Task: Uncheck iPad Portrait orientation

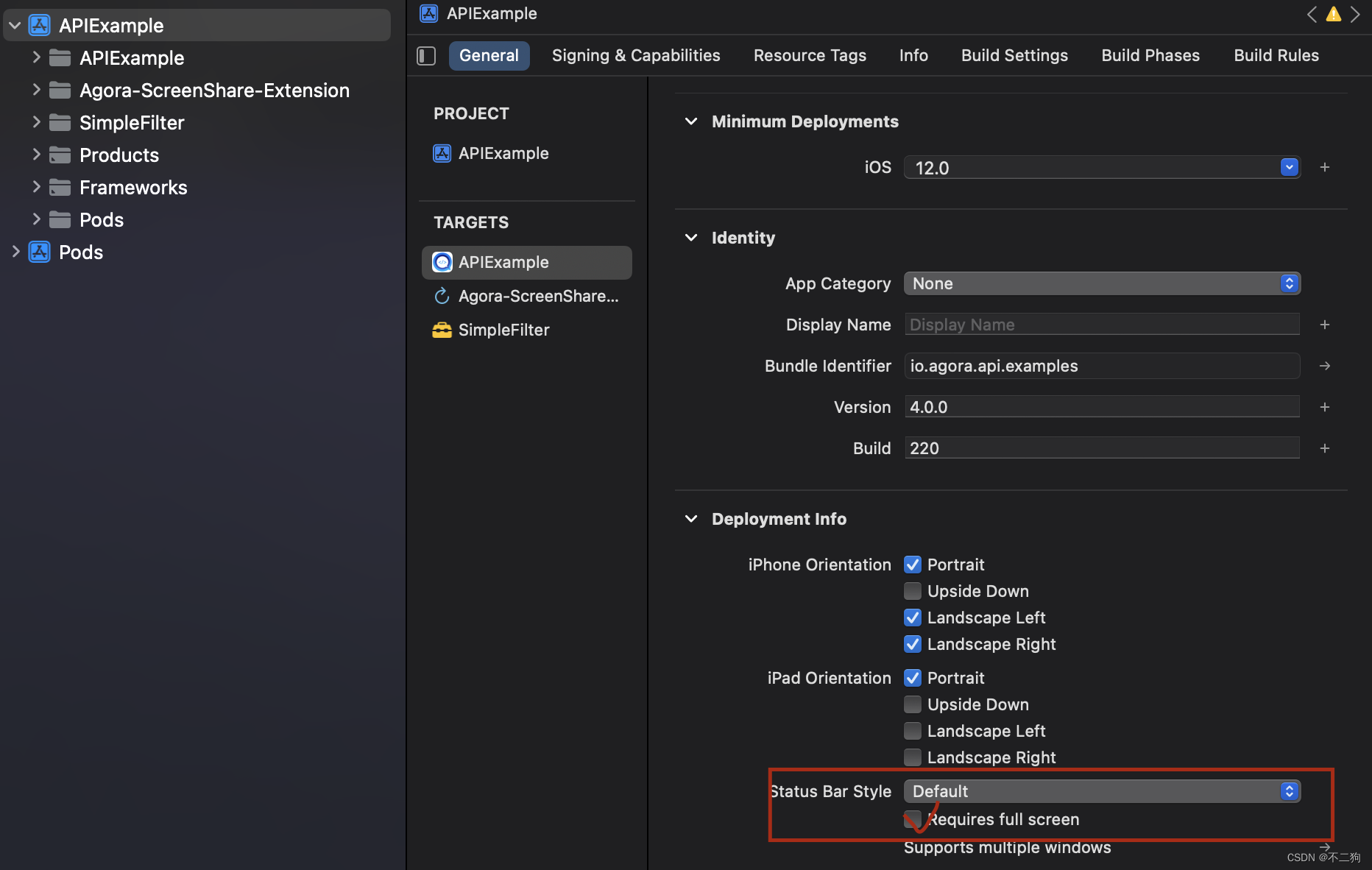Action: click(x=913, y=678)
